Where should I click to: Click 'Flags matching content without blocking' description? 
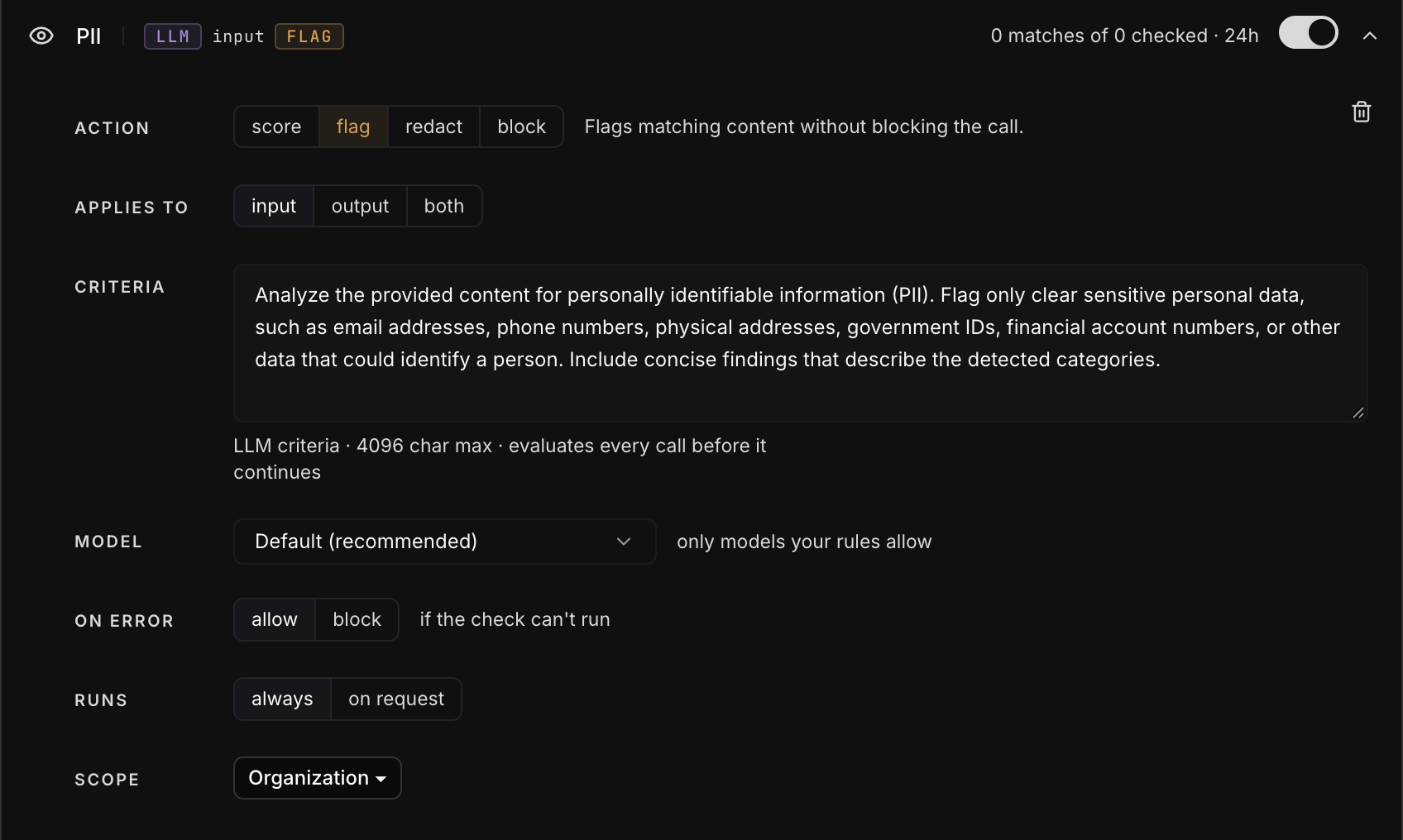point(804,127)
